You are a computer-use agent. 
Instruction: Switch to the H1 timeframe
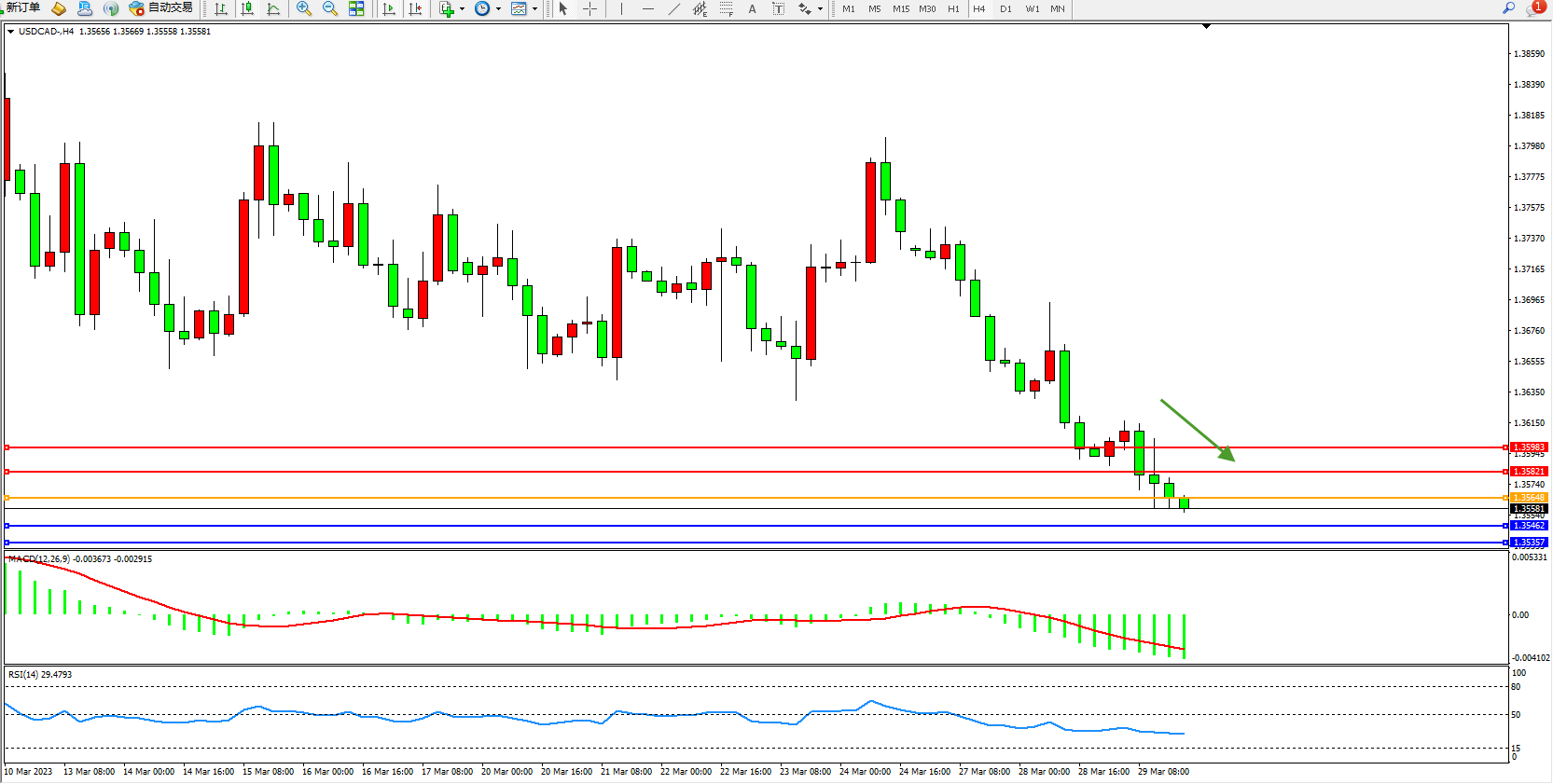(953, 9)
